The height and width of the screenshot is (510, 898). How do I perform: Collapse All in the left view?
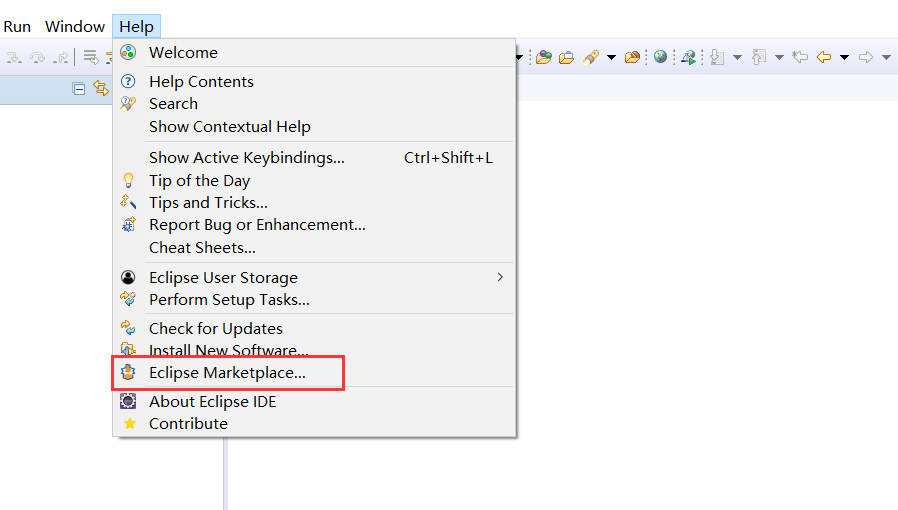coord(79,89)
